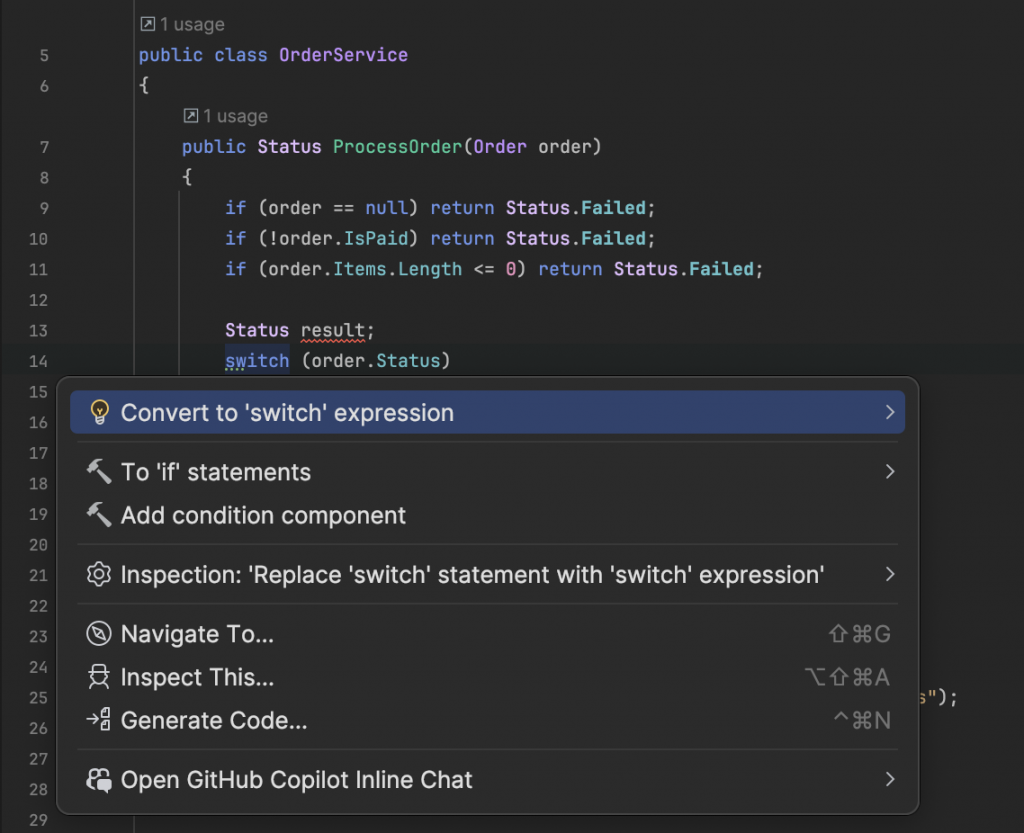Expand the Inspection options submenu arrow
The width and height of the screenshot is (1024, 833).
889,575
